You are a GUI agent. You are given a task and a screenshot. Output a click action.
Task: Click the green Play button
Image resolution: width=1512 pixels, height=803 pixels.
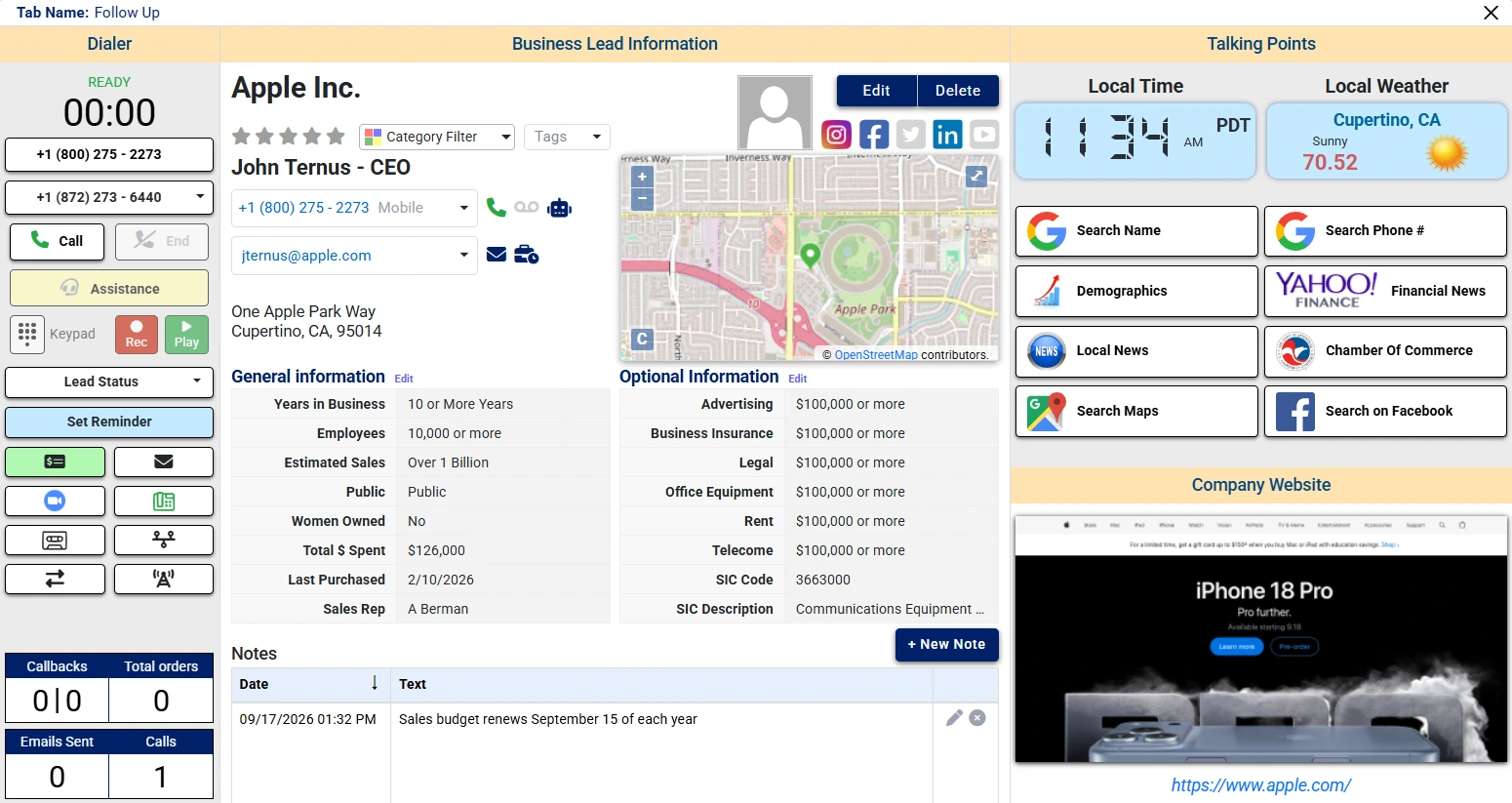(x=186, y=334)
